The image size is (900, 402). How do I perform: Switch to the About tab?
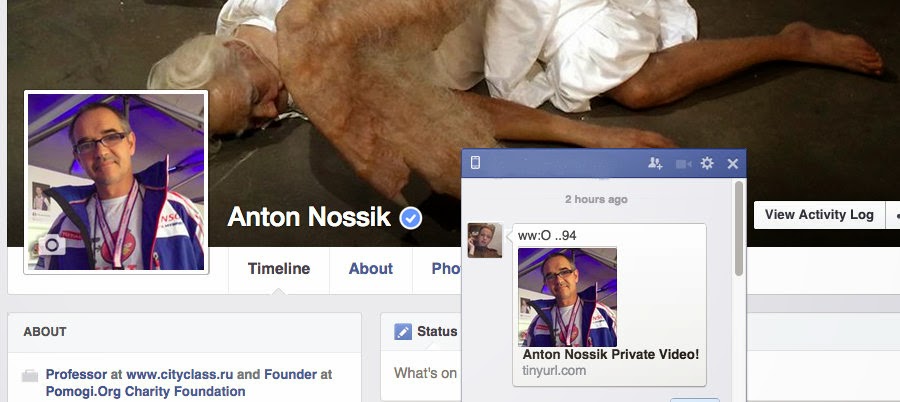pyautogui.click(x=371, y=269)
